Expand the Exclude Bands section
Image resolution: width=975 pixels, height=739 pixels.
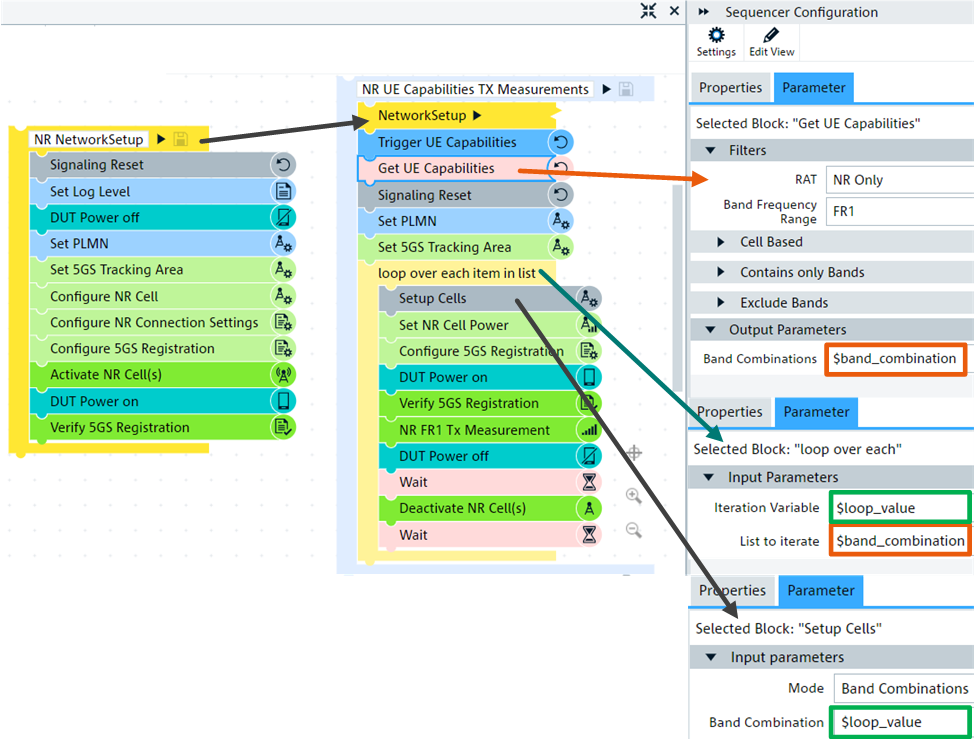point(722,303)
